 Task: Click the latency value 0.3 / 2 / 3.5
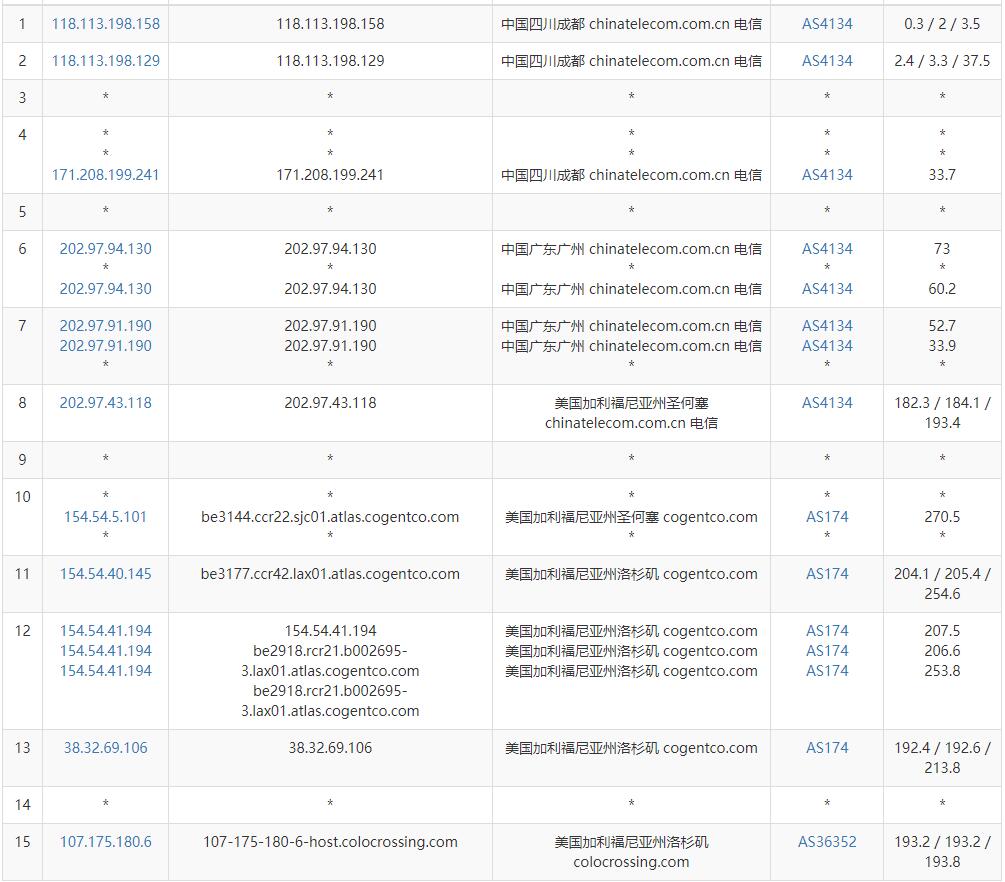(942, 24)
